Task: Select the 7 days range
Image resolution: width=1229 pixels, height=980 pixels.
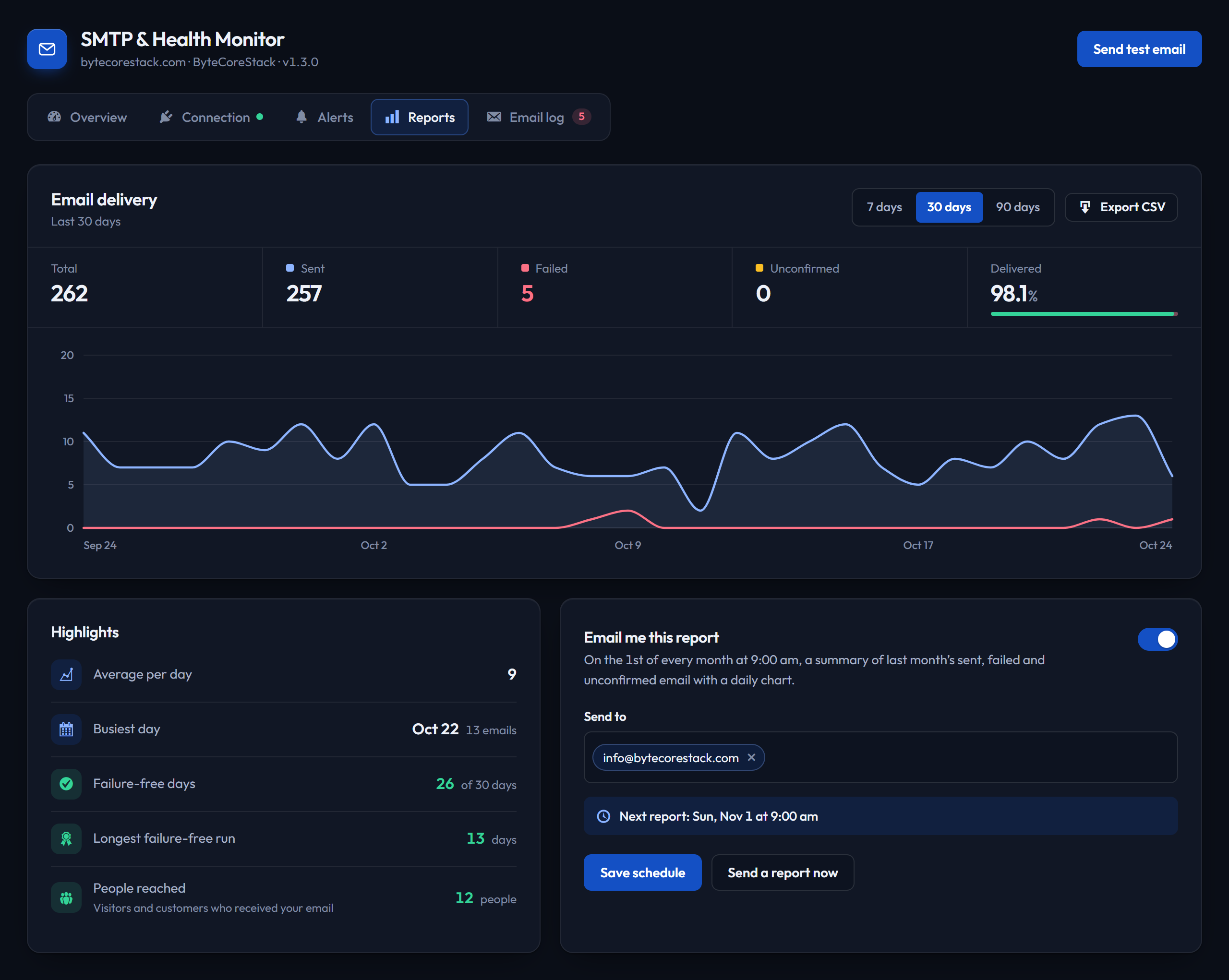Action: 884,207
